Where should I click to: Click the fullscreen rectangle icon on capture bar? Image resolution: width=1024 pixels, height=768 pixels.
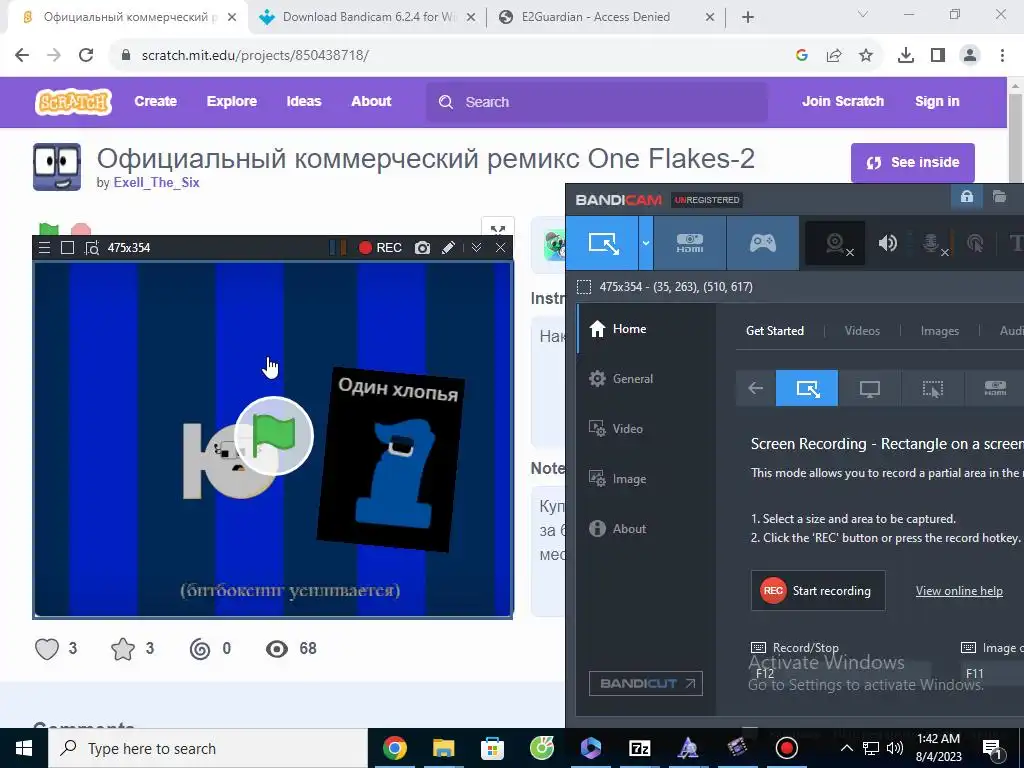[x=67, y=248]
